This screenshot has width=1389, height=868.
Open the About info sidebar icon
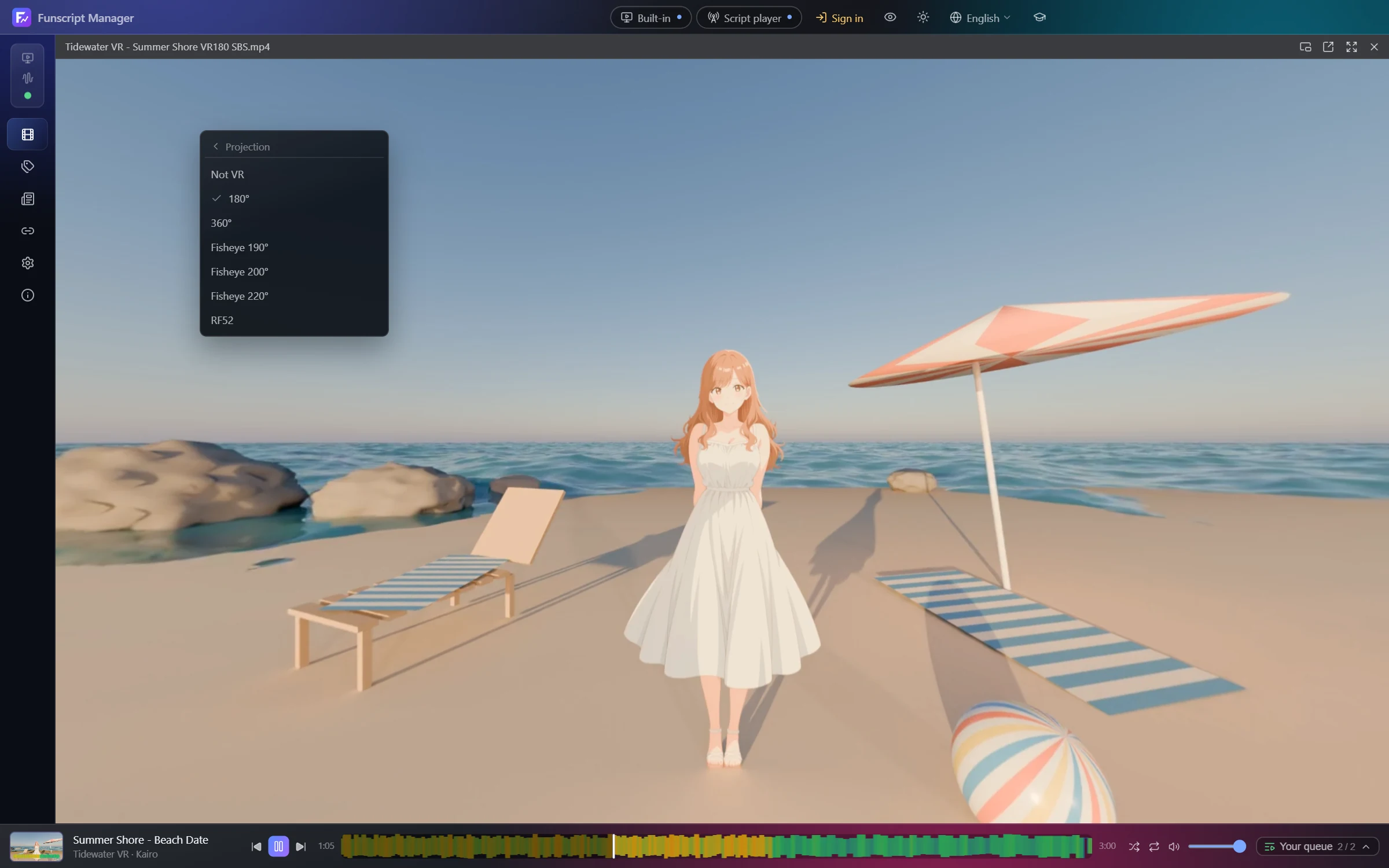tap(27, 295)
